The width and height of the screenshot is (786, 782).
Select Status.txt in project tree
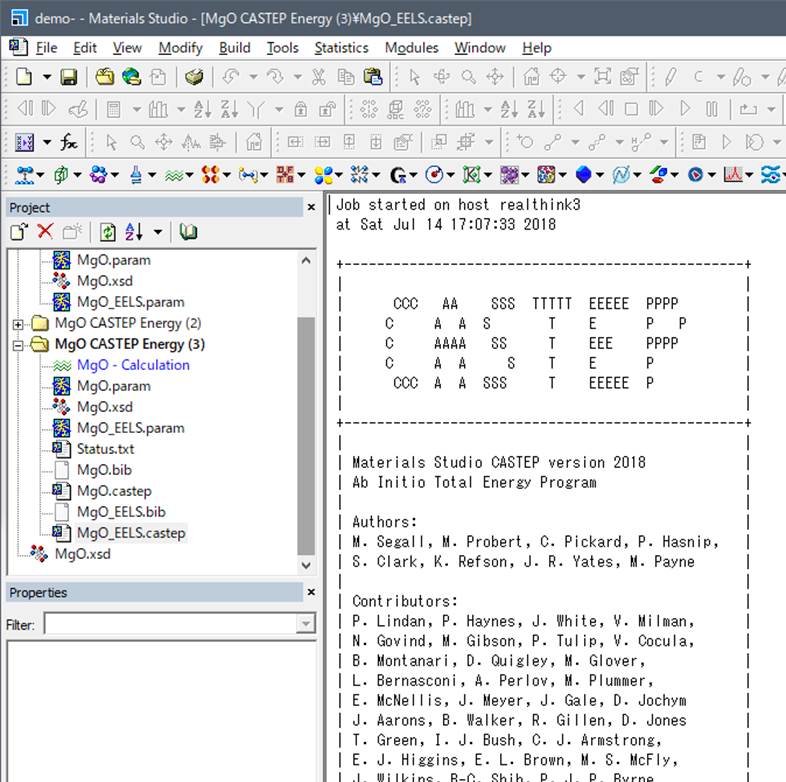click(105, 449)
